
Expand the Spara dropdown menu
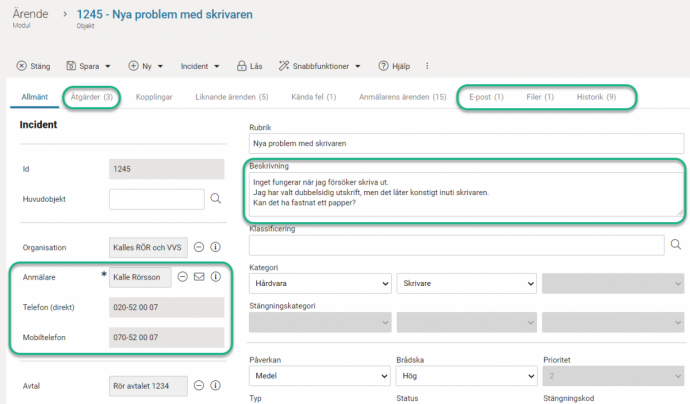click(x=88, y=66)
